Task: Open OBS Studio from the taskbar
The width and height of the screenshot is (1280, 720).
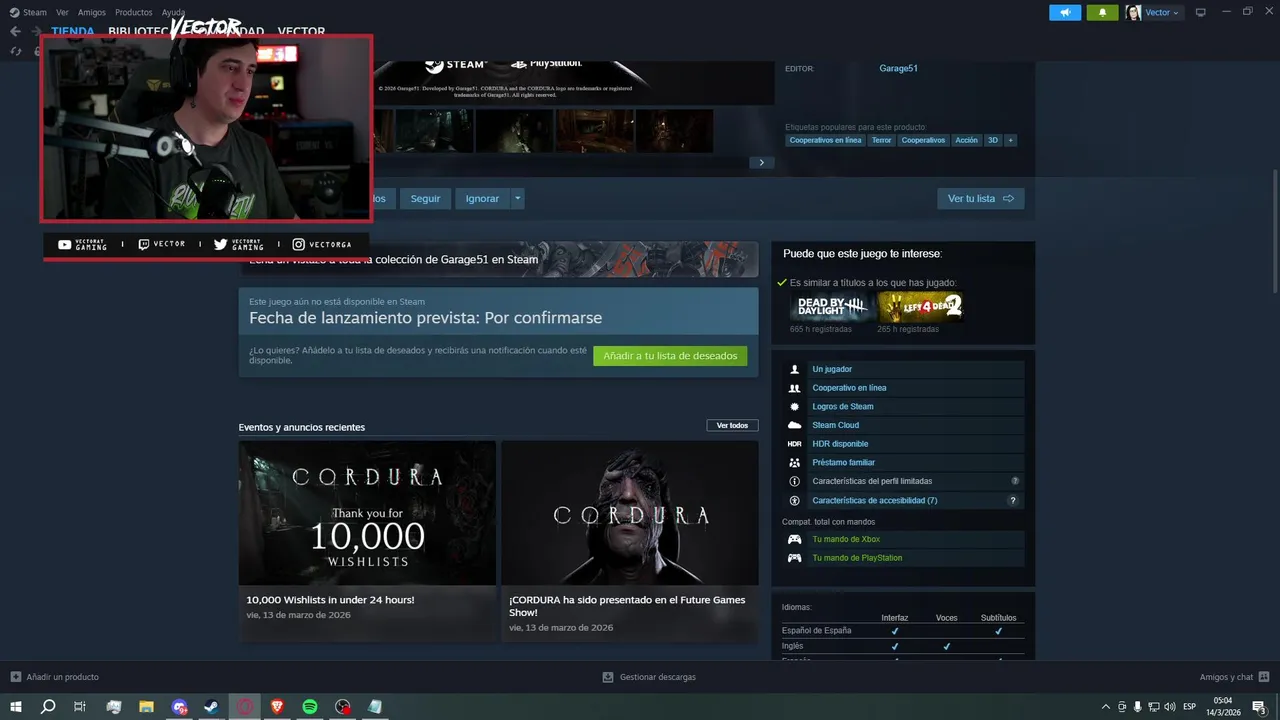Action: point(343,707)
